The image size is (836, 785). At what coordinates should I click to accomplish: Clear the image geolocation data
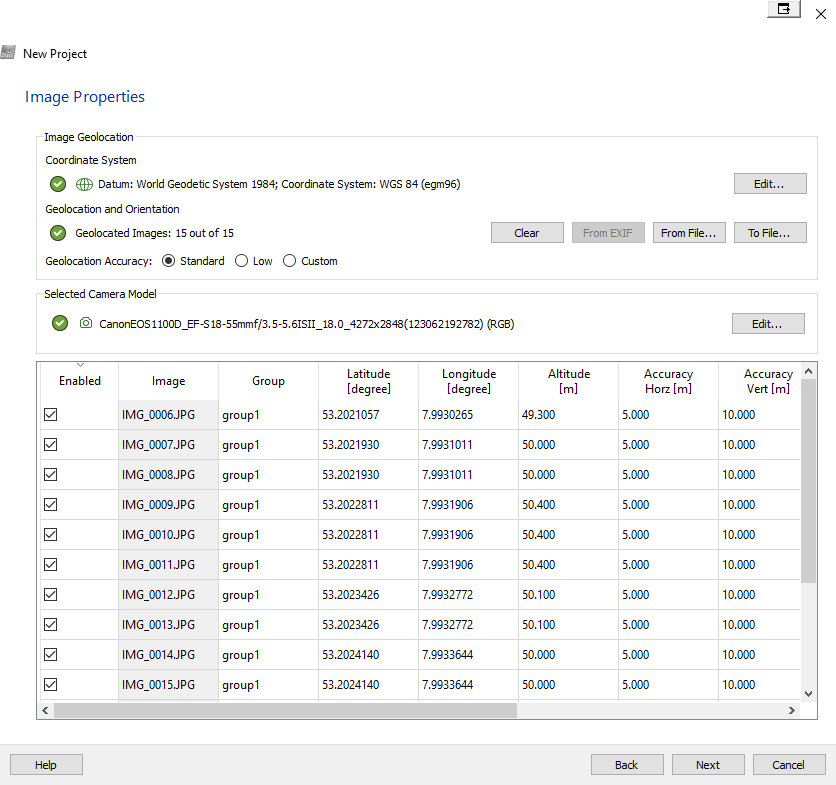(527, 233)
